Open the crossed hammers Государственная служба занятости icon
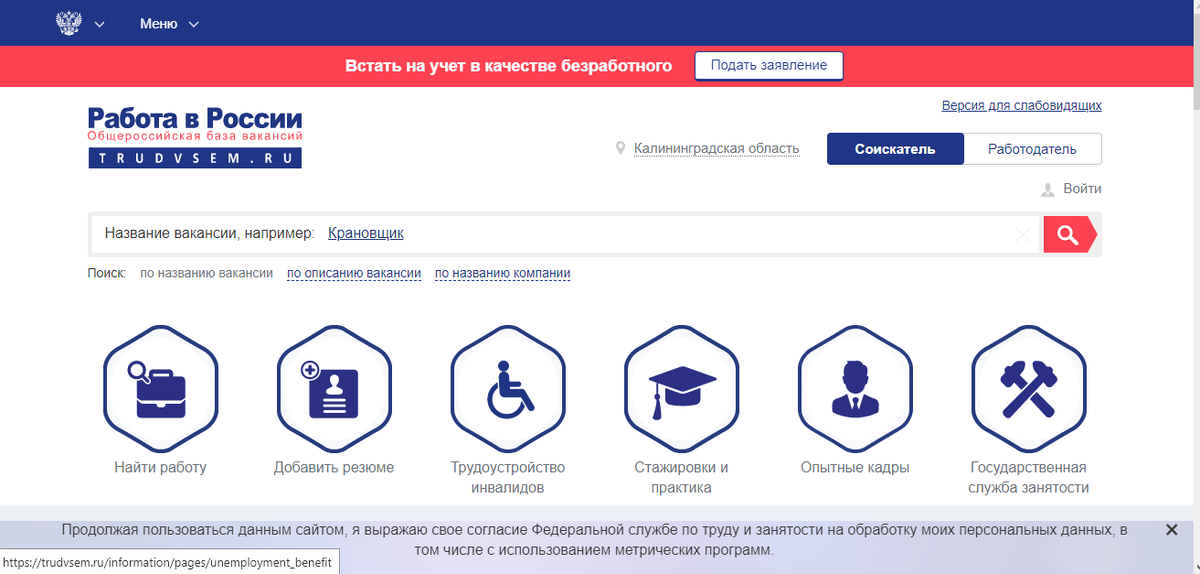Screen dimensions: 1200x574 click(x=1029, y=389)
